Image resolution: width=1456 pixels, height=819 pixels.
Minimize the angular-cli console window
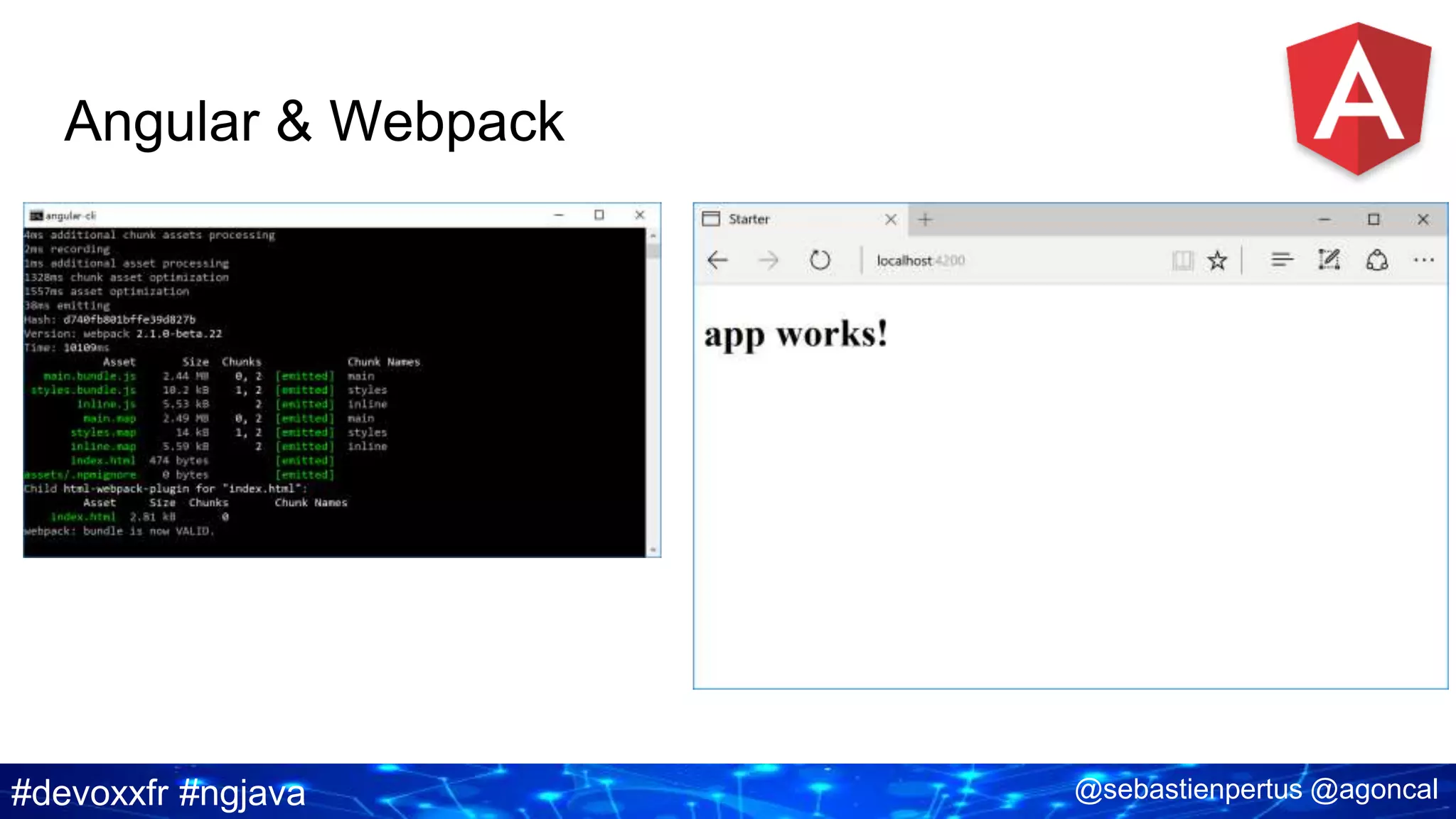(559, 215)
